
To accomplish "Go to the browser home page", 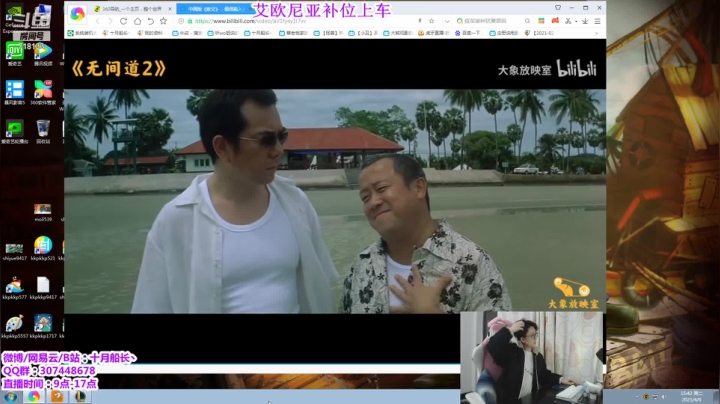I will tap(137, 21).
